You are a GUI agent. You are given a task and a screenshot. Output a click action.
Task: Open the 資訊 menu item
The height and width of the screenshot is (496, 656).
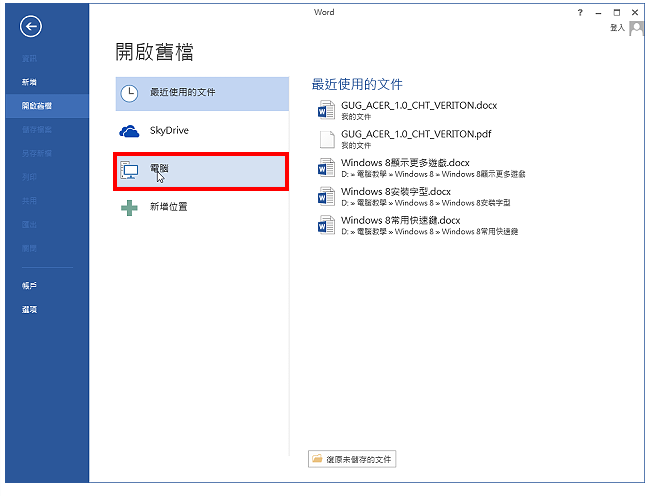pos(29,59)
